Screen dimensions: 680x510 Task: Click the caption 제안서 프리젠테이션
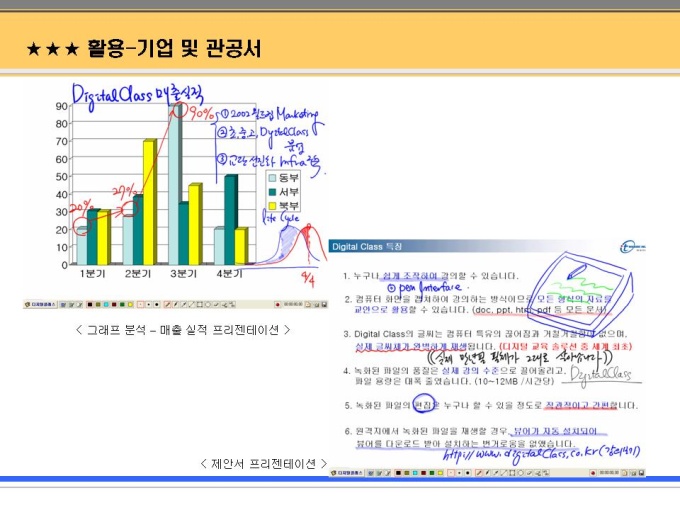point(264,464)
